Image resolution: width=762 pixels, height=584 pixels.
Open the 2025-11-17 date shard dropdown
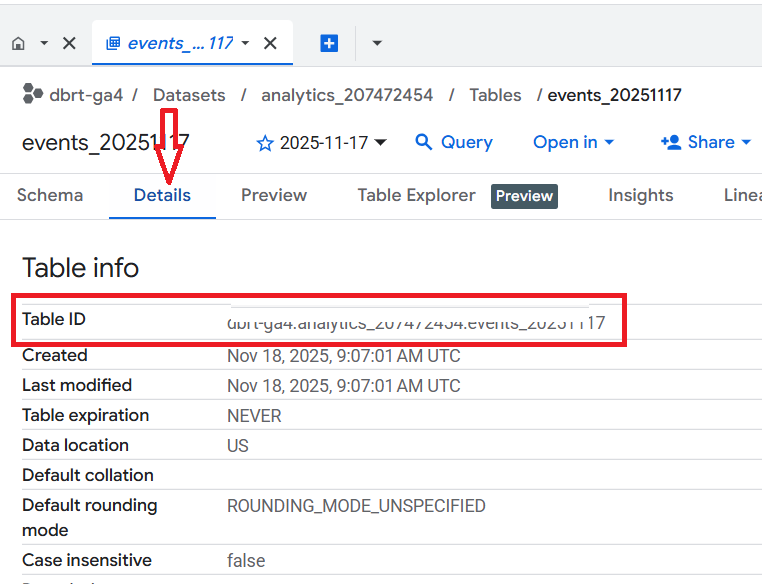(x=333, y=143)
